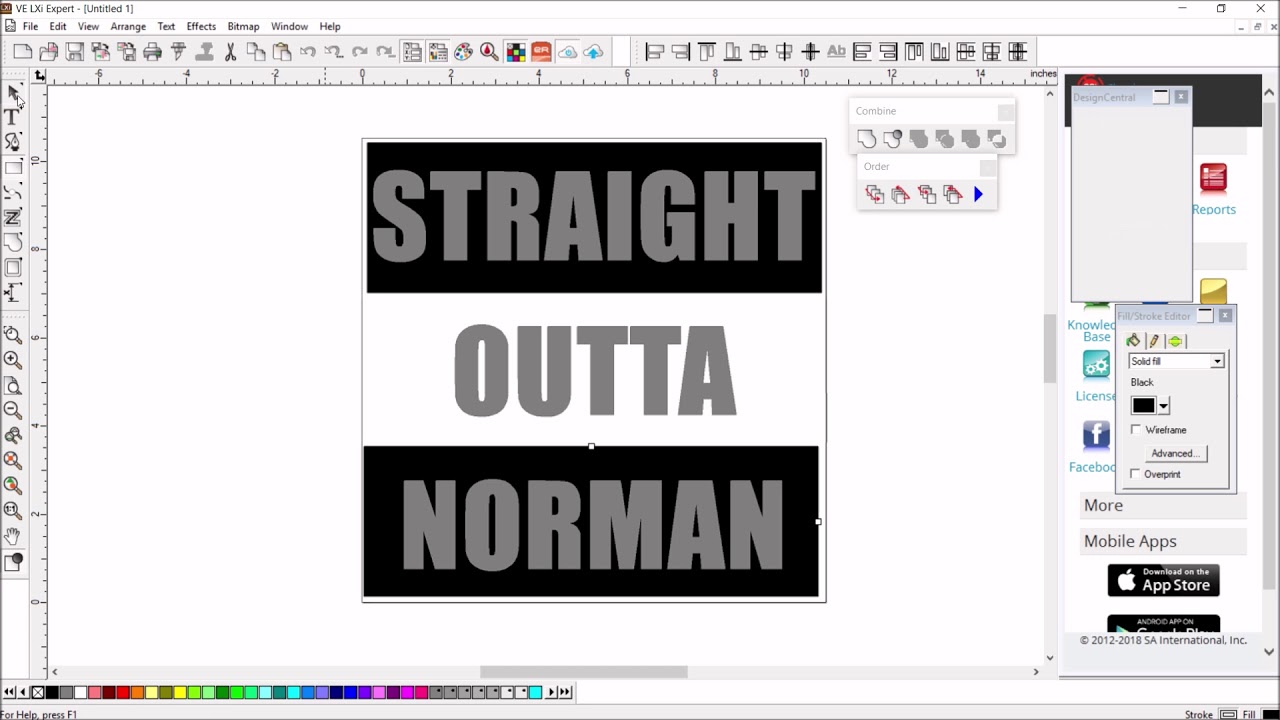
Task: Click the Ab text baseline align icon
Action: click(x=836, y=52)
